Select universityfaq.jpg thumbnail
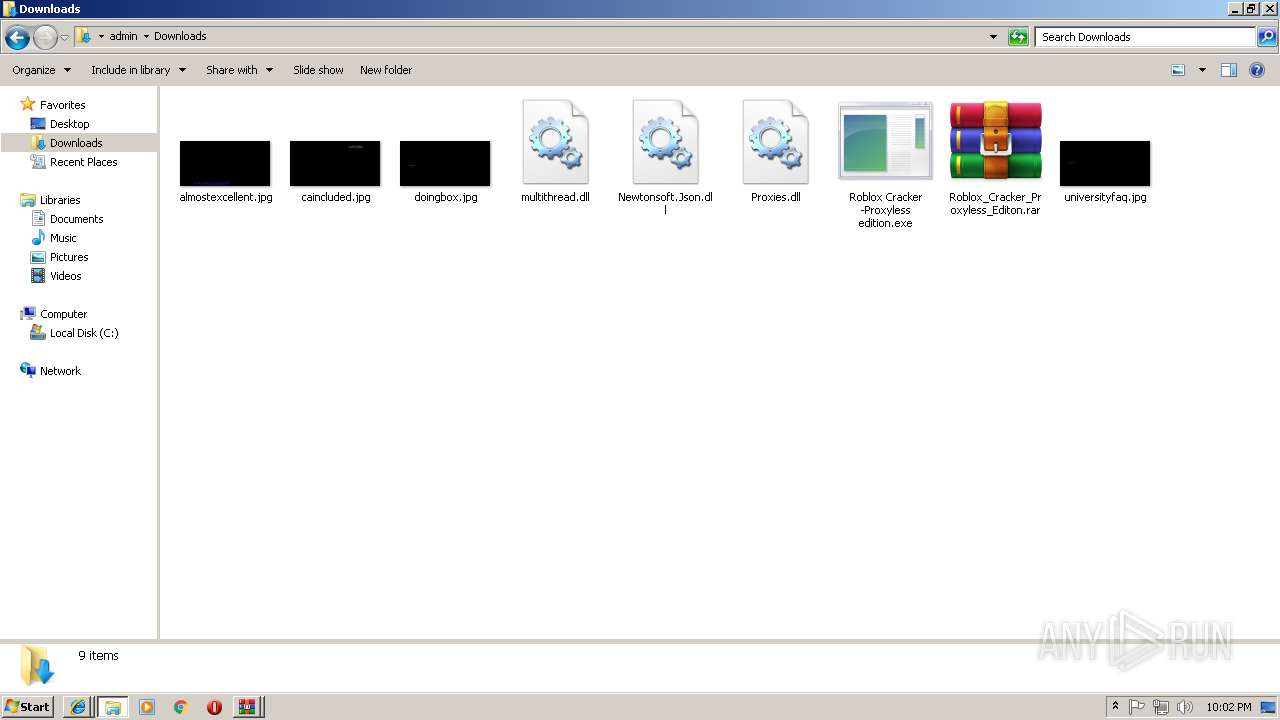This screenshot has width=1280, height=720. point(1105,163)
